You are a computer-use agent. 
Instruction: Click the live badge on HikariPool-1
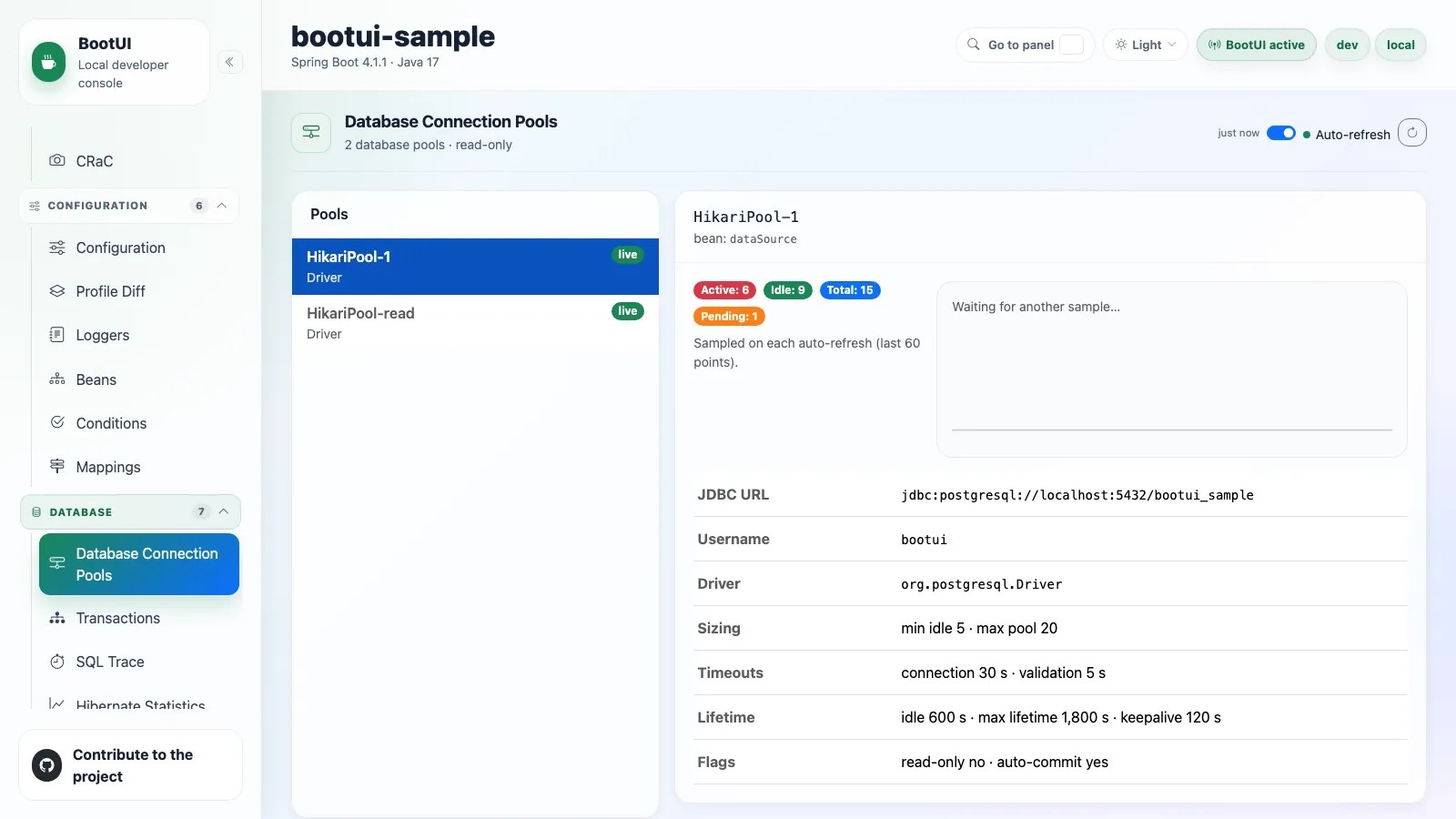[x=628, y=255]
